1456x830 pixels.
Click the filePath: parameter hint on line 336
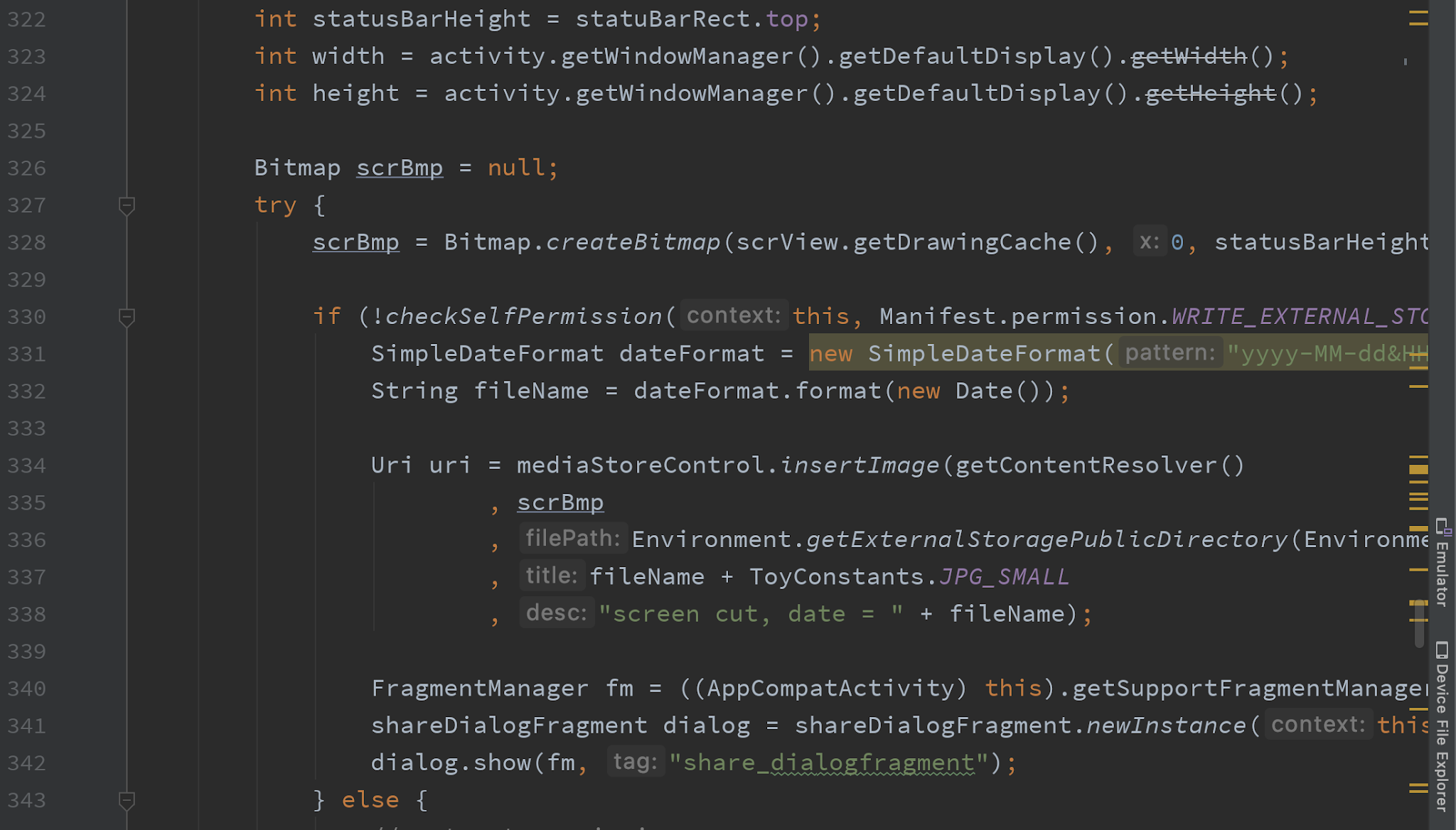point(572,539)
